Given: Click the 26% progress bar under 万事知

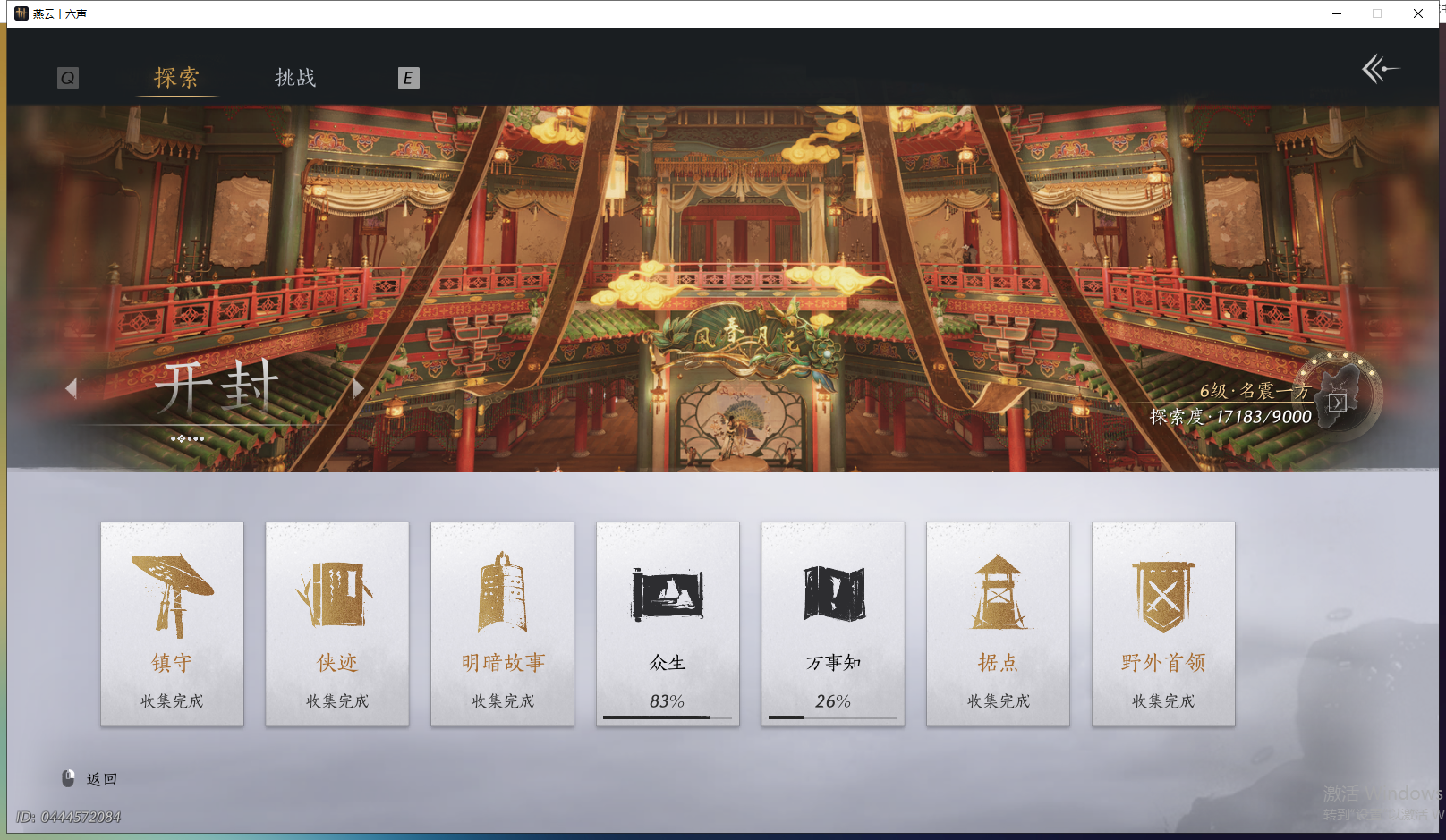Looking at the screenshot, I should pyautogui.click(x=832, y=717).
